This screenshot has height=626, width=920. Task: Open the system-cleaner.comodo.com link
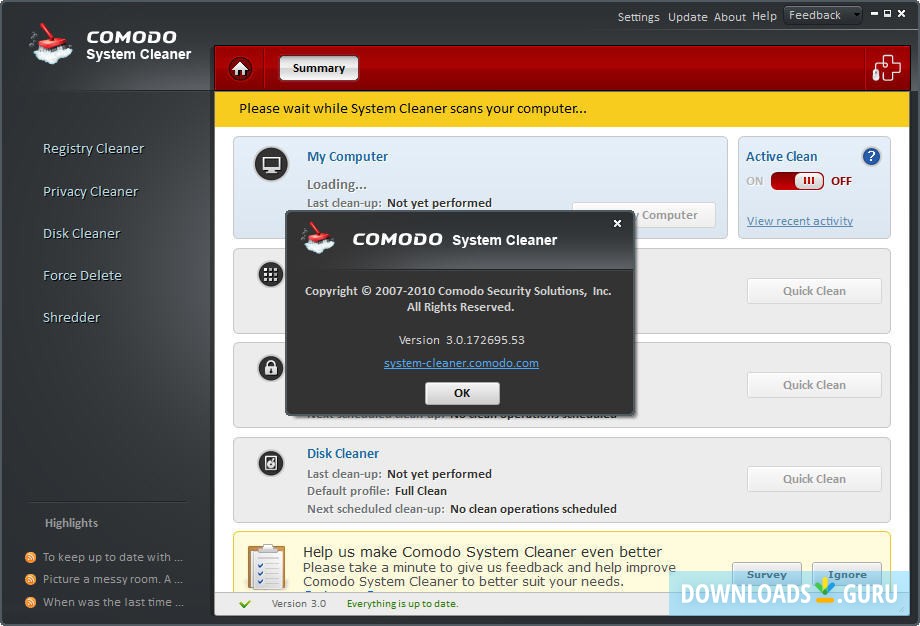(461, 363)
